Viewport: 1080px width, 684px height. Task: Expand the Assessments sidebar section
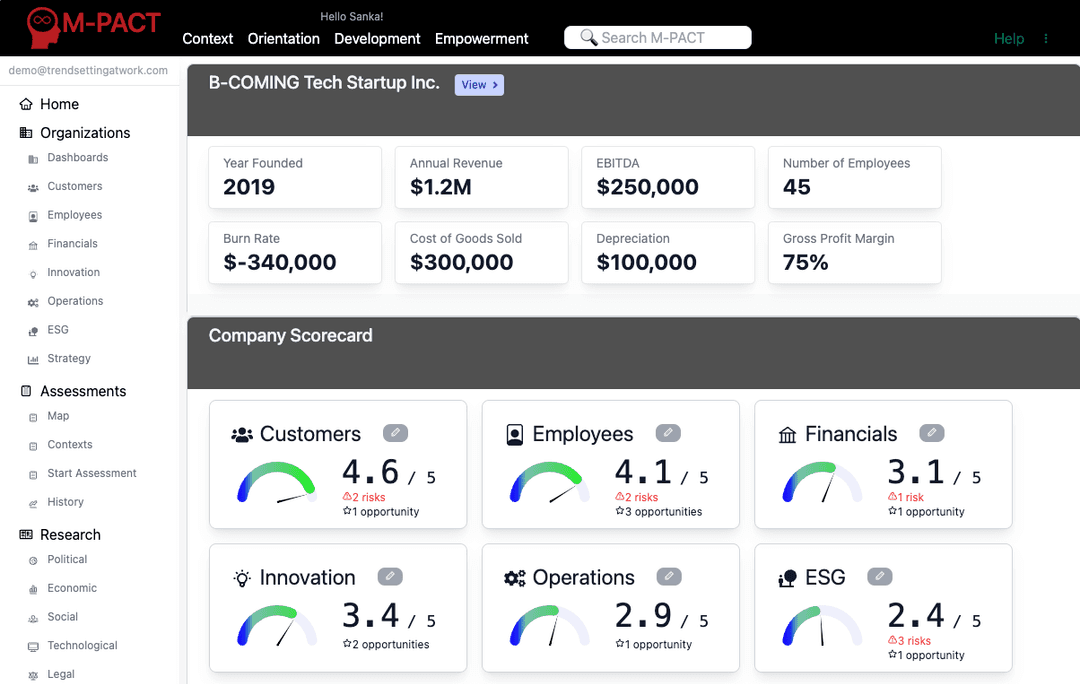click(82, 391)
